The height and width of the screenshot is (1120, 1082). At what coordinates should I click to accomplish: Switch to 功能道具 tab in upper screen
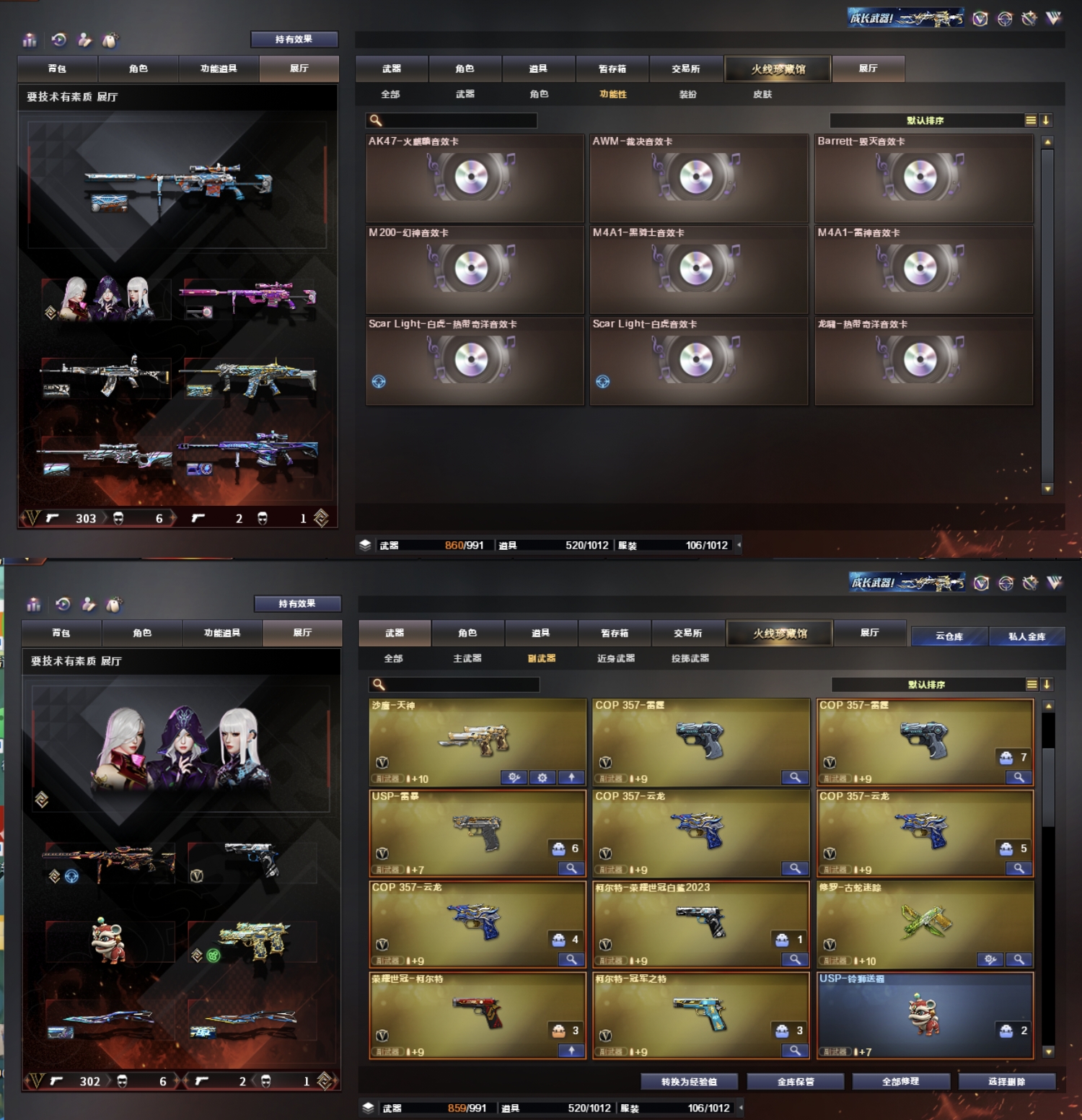pyautogui.click(x=219, y=69)
